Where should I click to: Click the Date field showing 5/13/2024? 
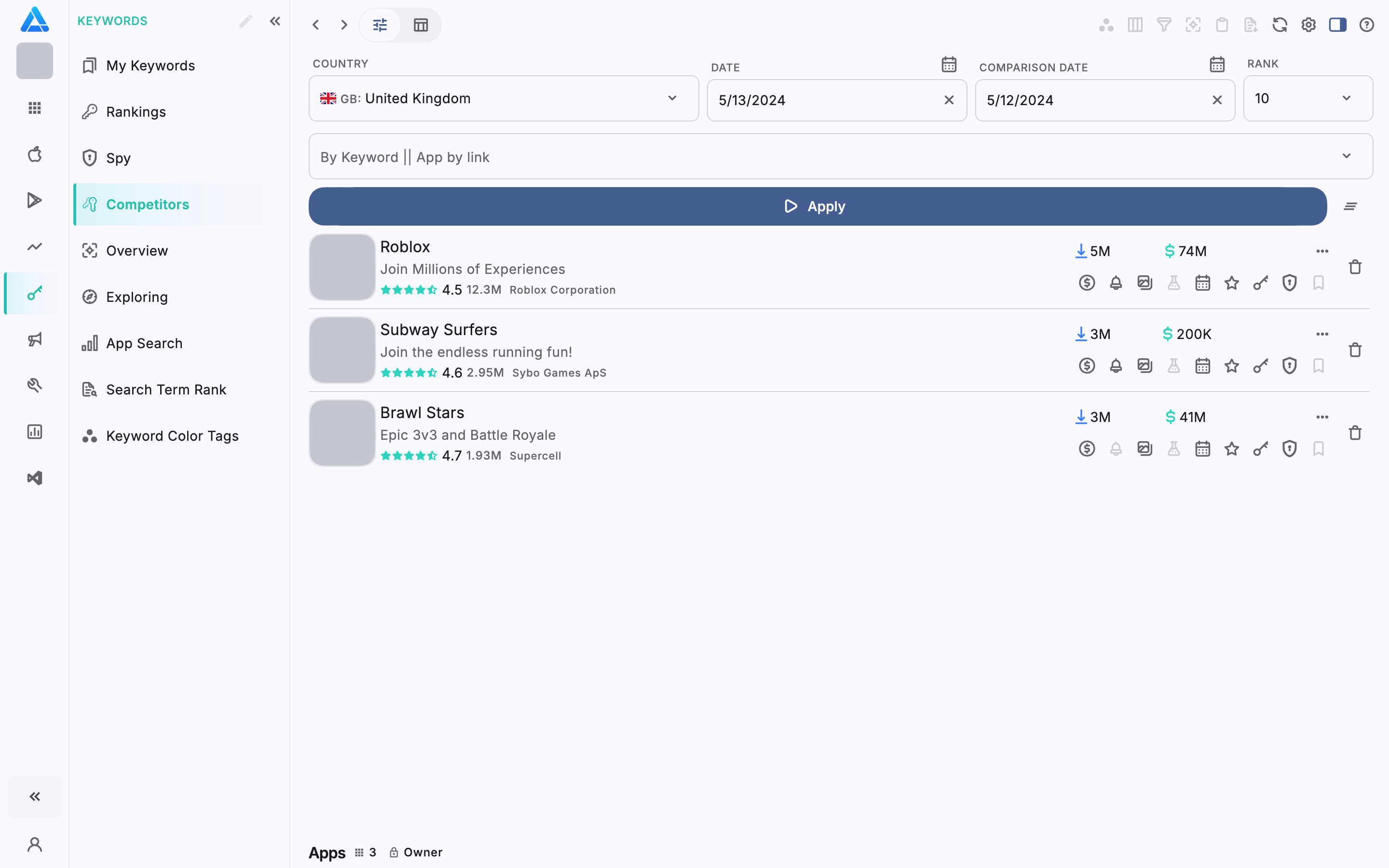point(837,100)
